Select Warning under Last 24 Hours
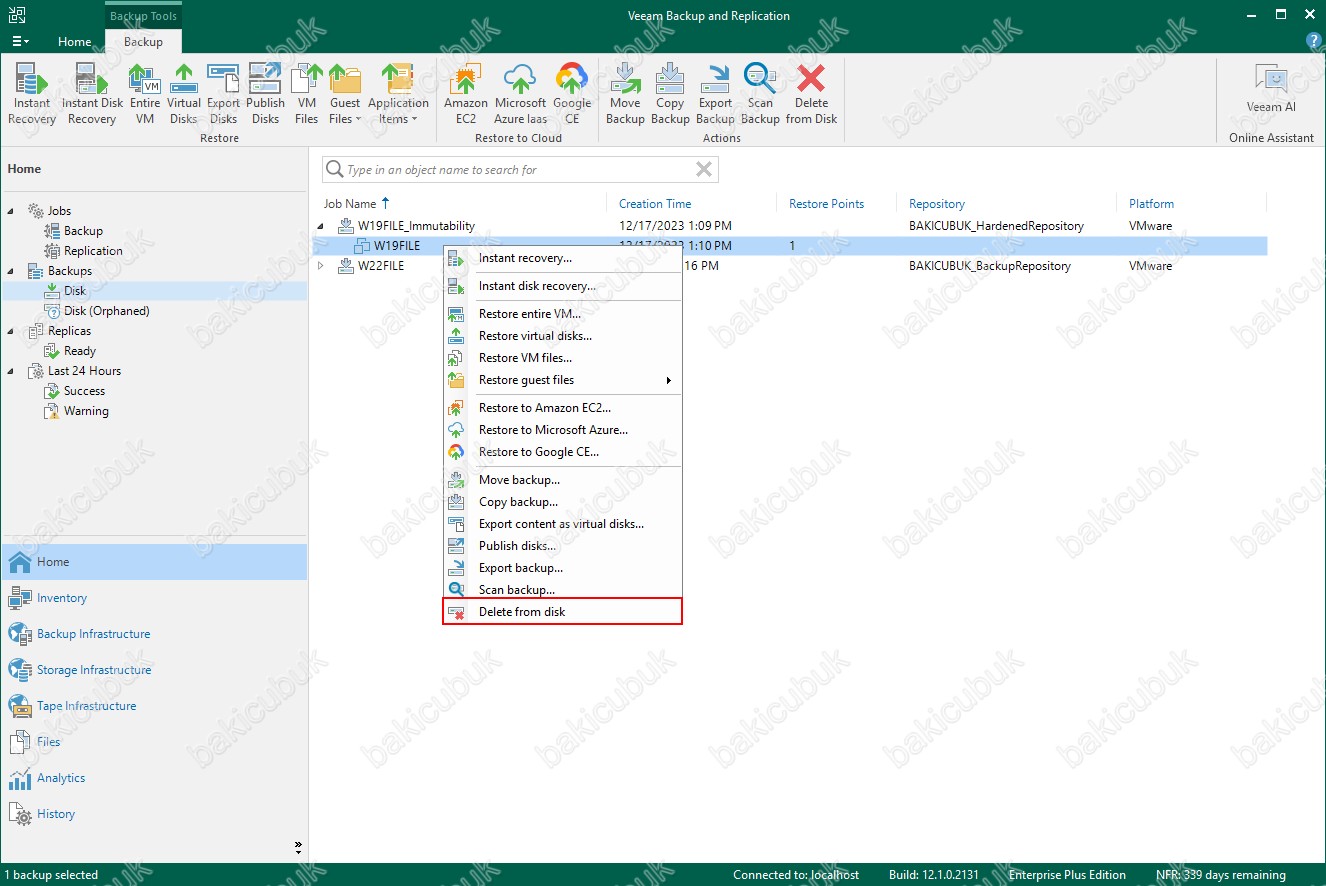Screen dimensions: 1326x886 pos(86,411)
